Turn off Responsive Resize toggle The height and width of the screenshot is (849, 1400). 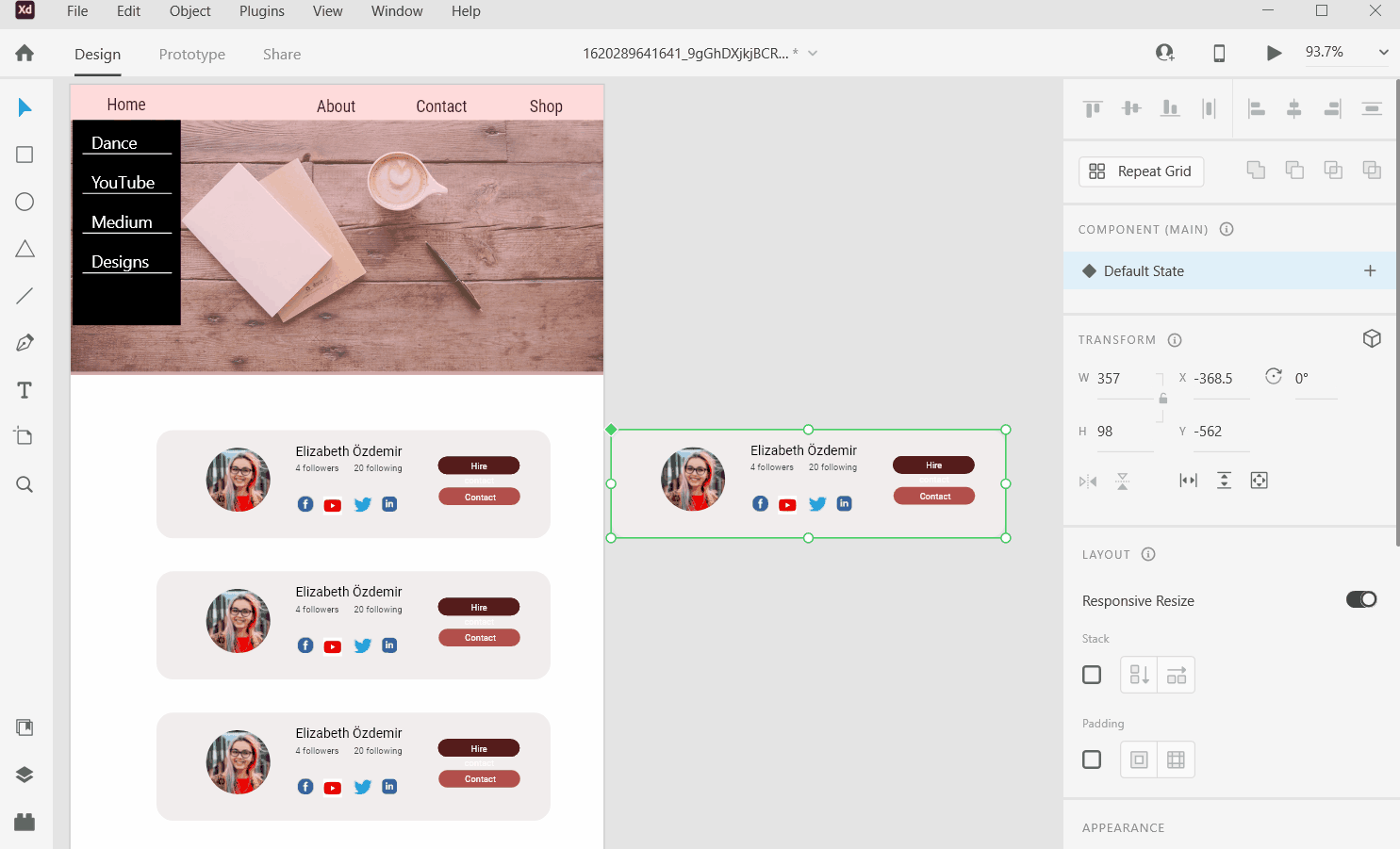point(1360,599)
